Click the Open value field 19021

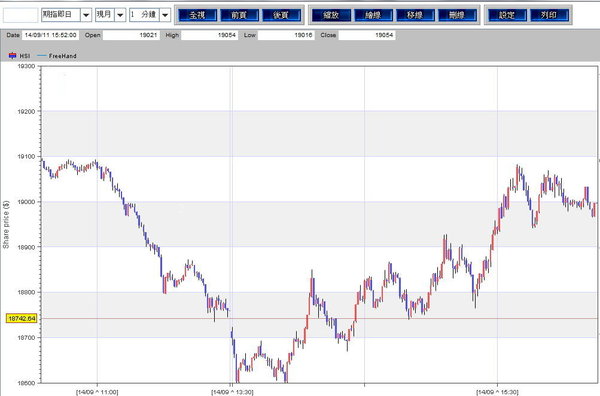pos(131,35)
